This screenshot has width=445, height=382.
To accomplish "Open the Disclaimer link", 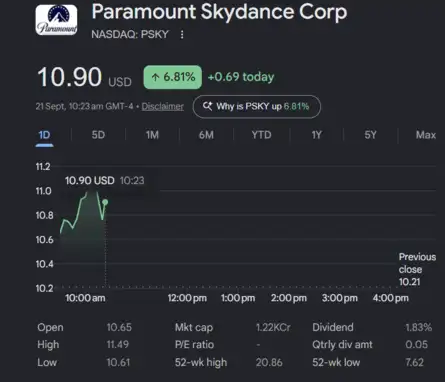I will [163, 106].
